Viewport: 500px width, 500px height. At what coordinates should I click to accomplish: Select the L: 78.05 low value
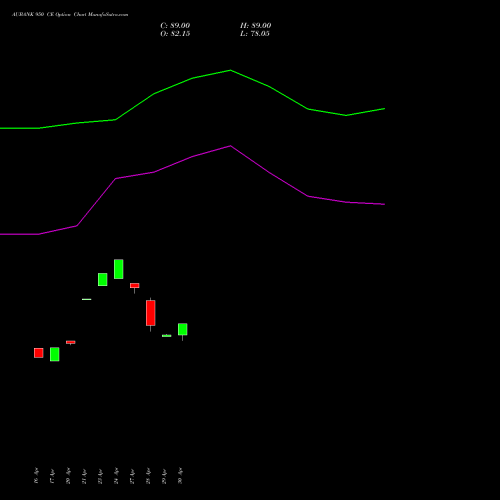(x=255, y=34)
